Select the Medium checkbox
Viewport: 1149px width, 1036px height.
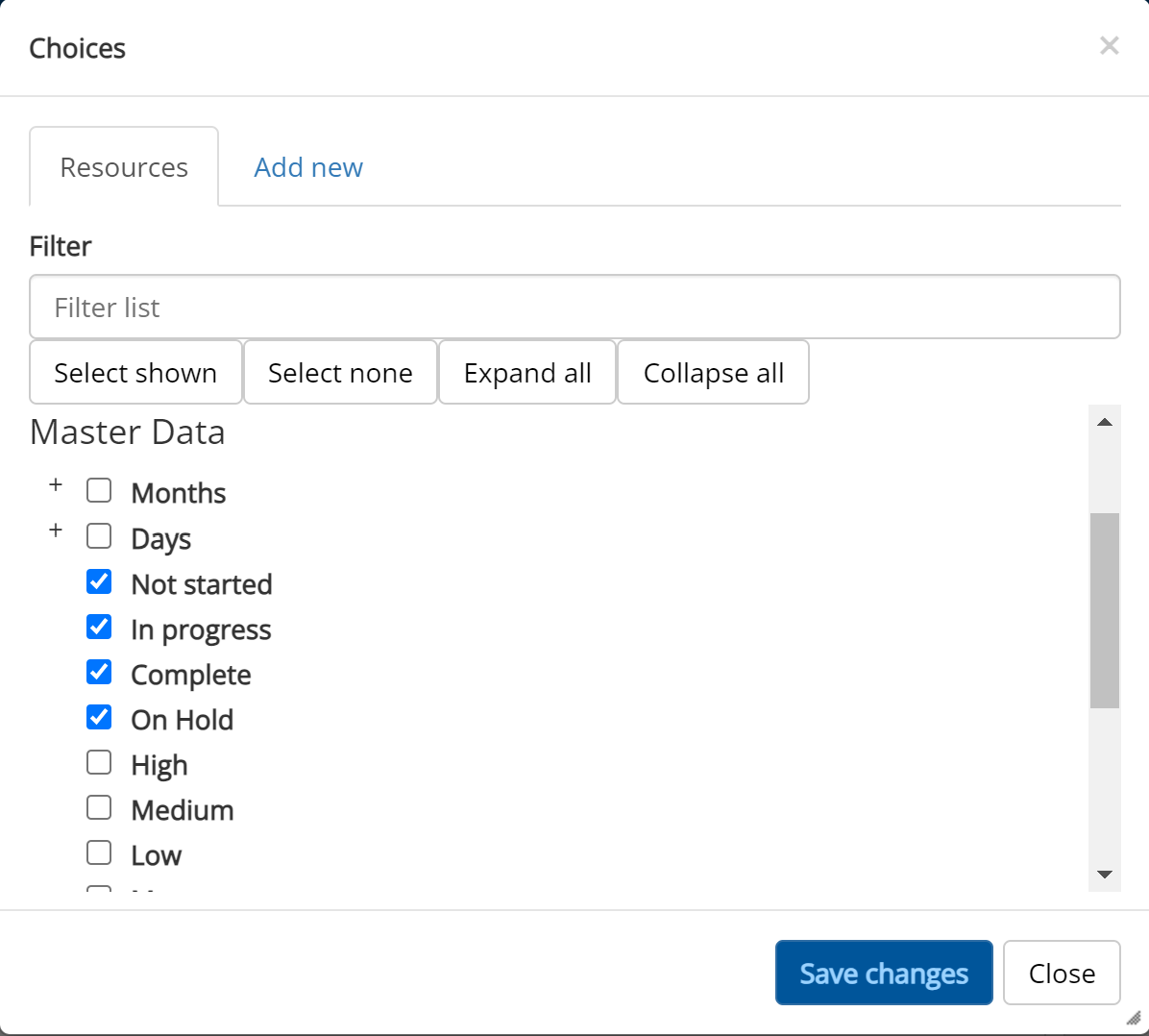[x=99, y=807]
